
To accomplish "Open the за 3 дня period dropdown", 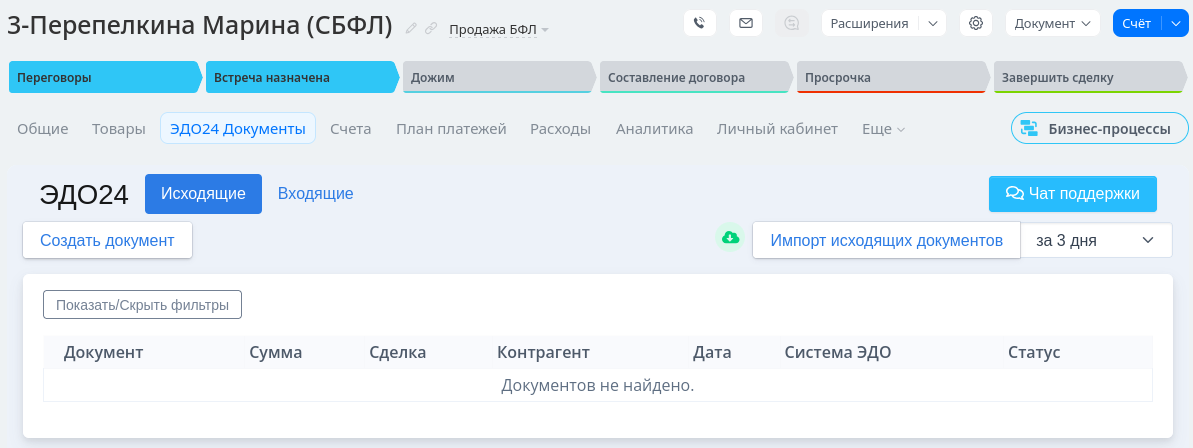I will (x=1095, y=240).
